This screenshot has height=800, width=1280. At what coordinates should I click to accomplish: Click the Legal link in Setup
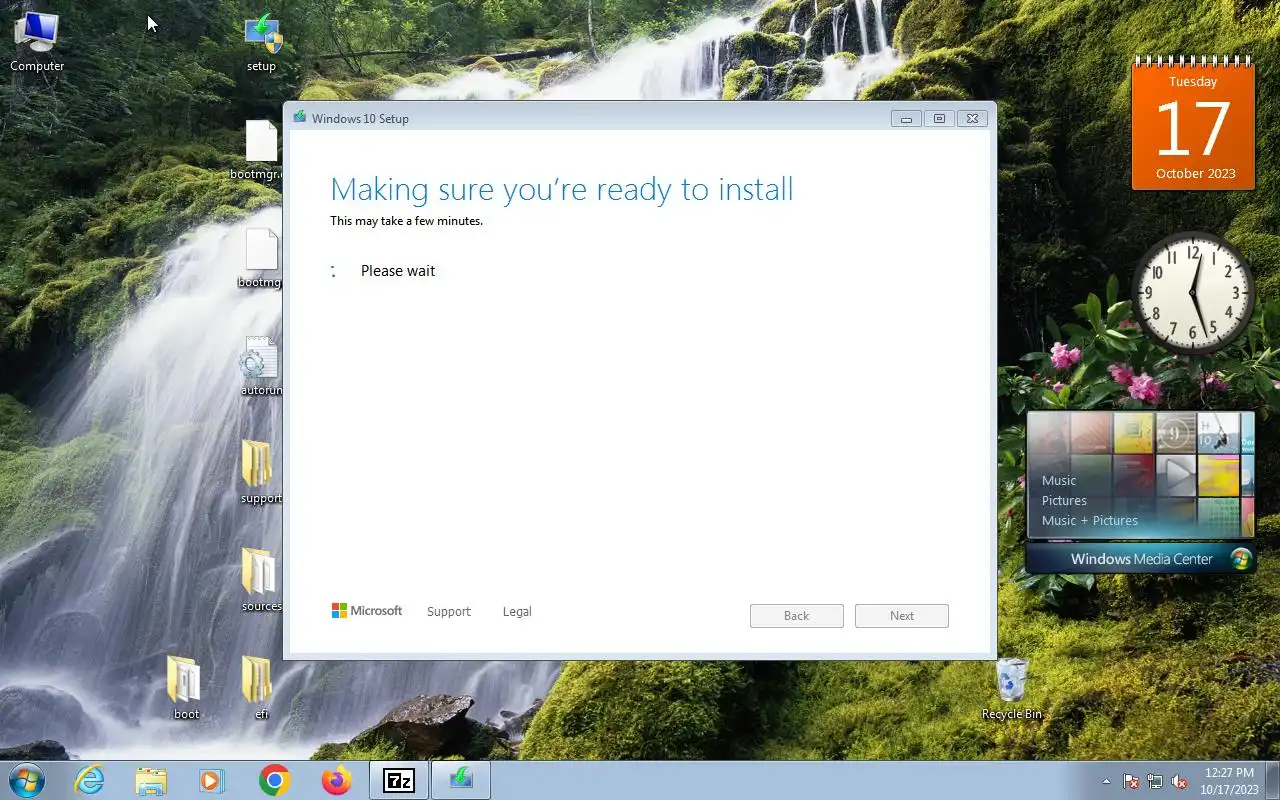coord(517,611)
